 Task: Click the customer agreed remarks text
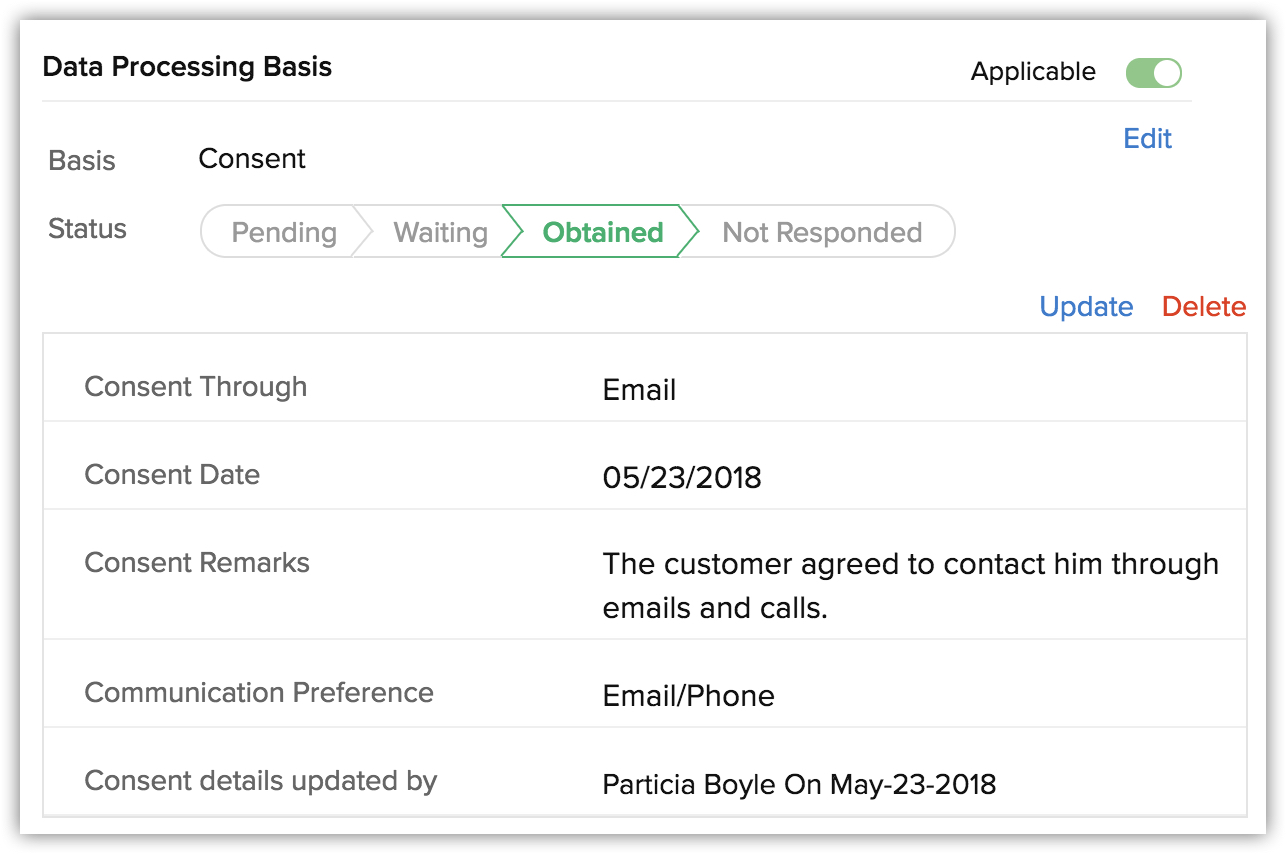coord(909,585)
